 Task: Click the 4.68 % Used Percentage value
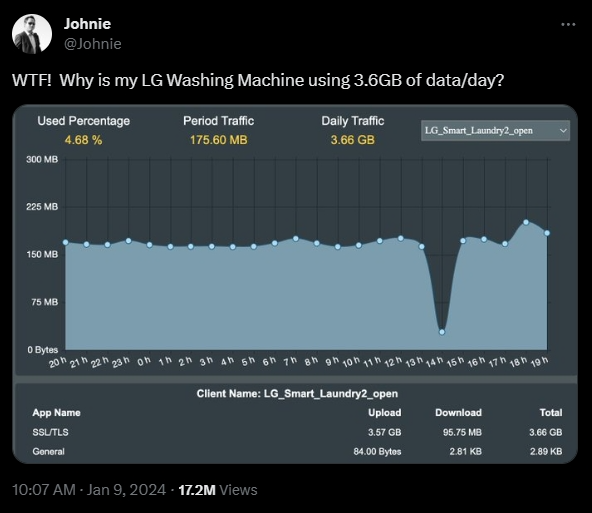tap(83, 140)
